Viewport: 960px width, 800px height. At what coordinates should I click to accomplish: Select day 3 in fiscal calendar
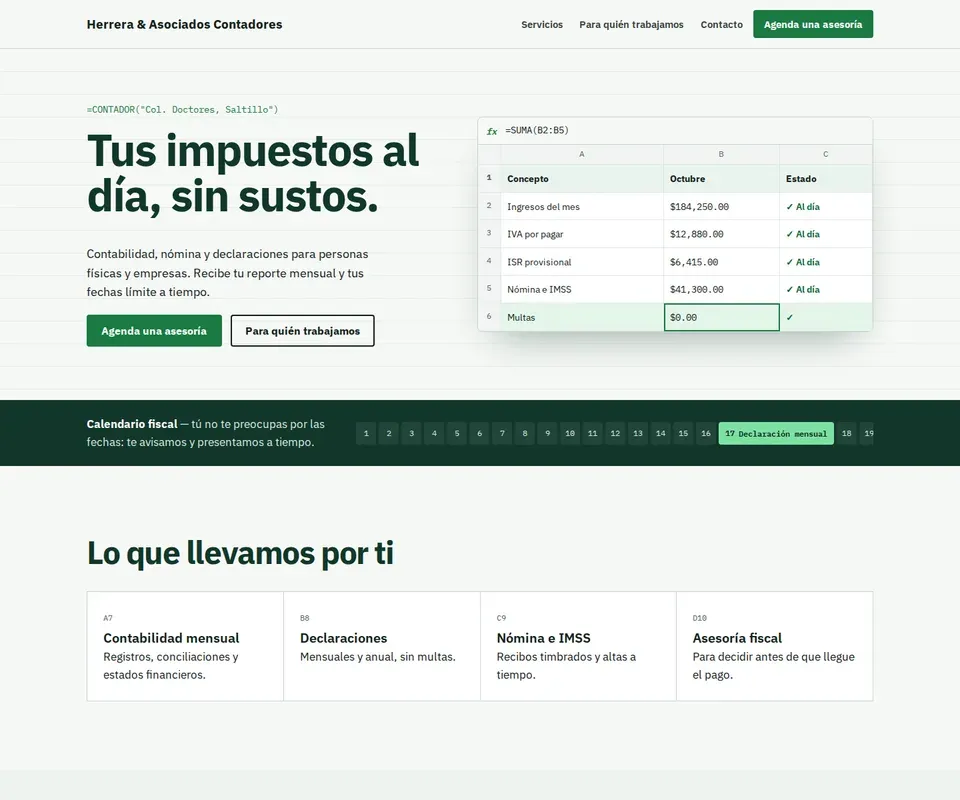point(411,433)
